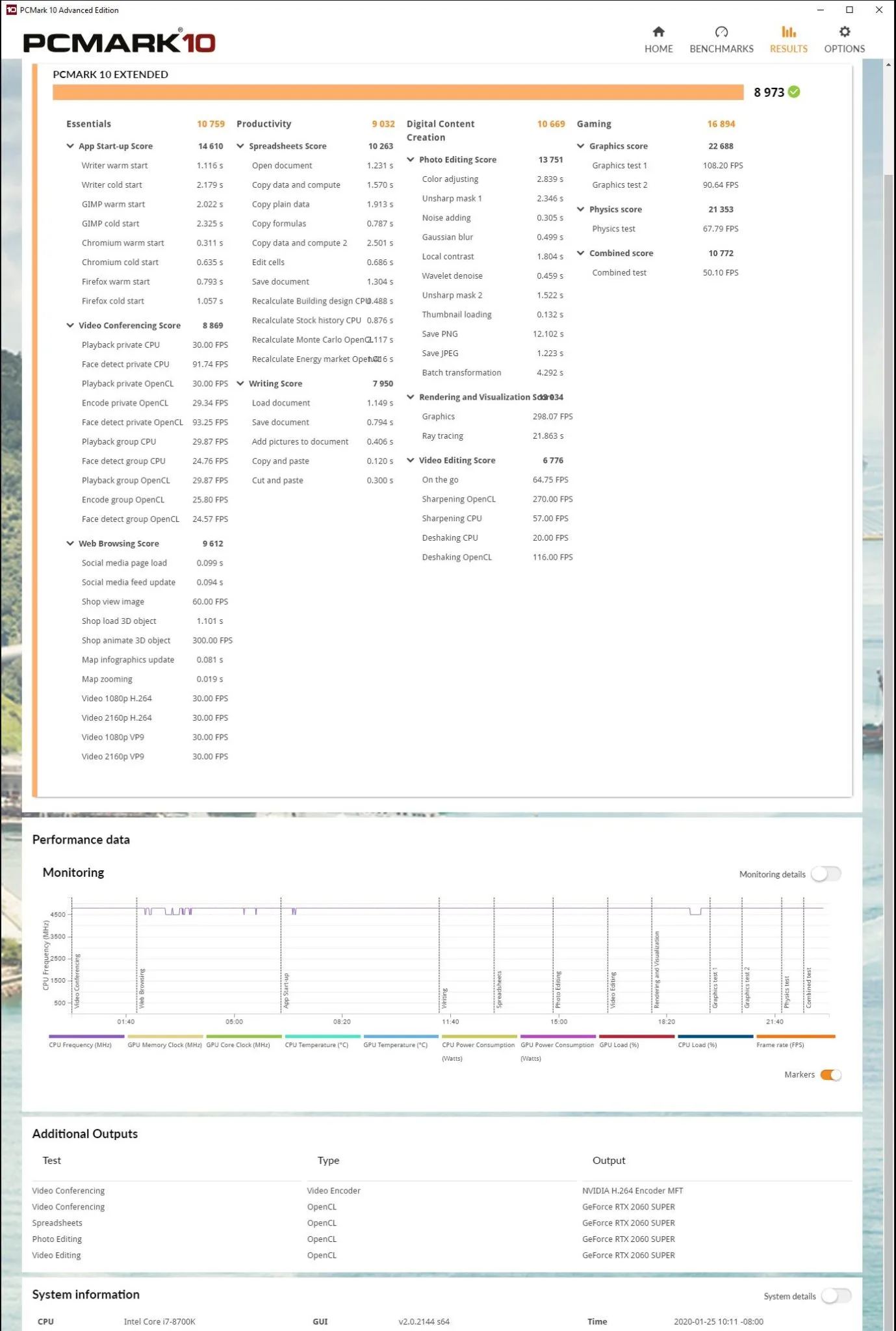This screenshot has width=896, height=1331.
Task: Click NVIDIA H.264 Encoder MFT output
Action: click(632, 1191)
